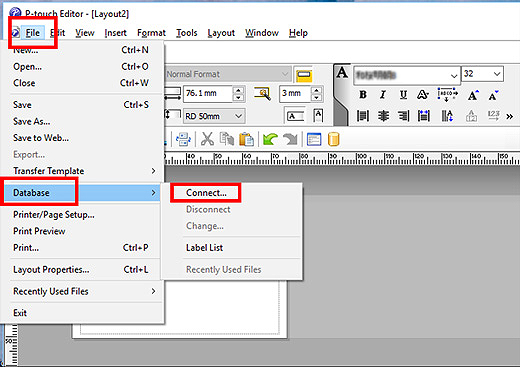520x367 pixels.
Task: Select Connect... in Database submenu
Action: (x=206, y=193)
